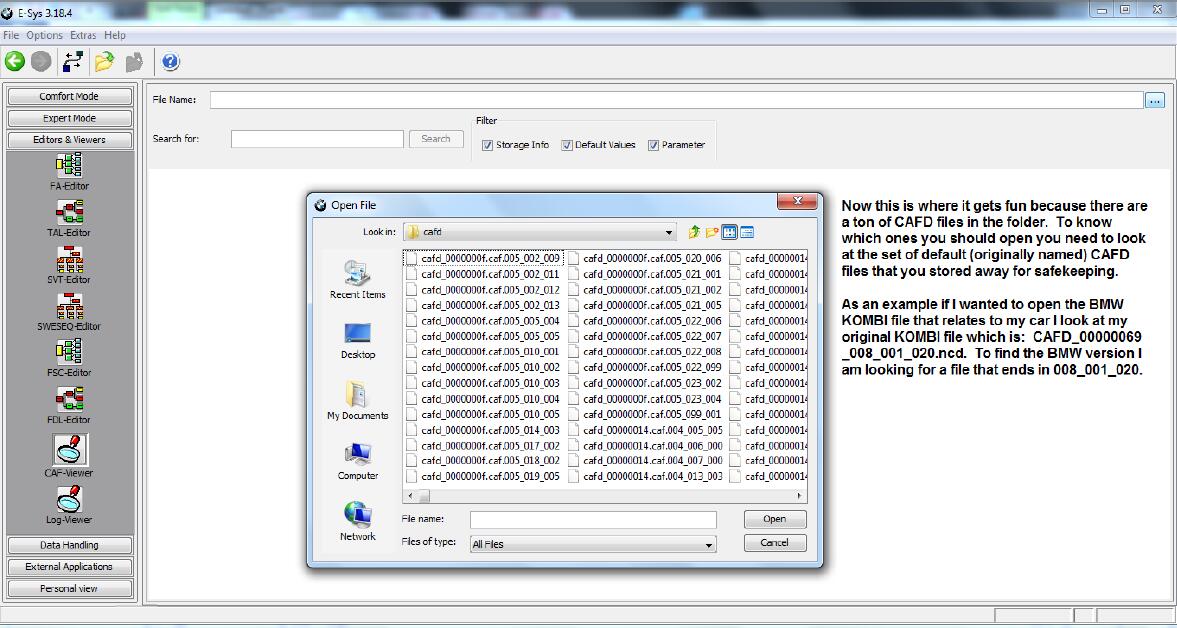Select Network in dialog sidebar
The image size is (1177, 628).
(357, 522)
